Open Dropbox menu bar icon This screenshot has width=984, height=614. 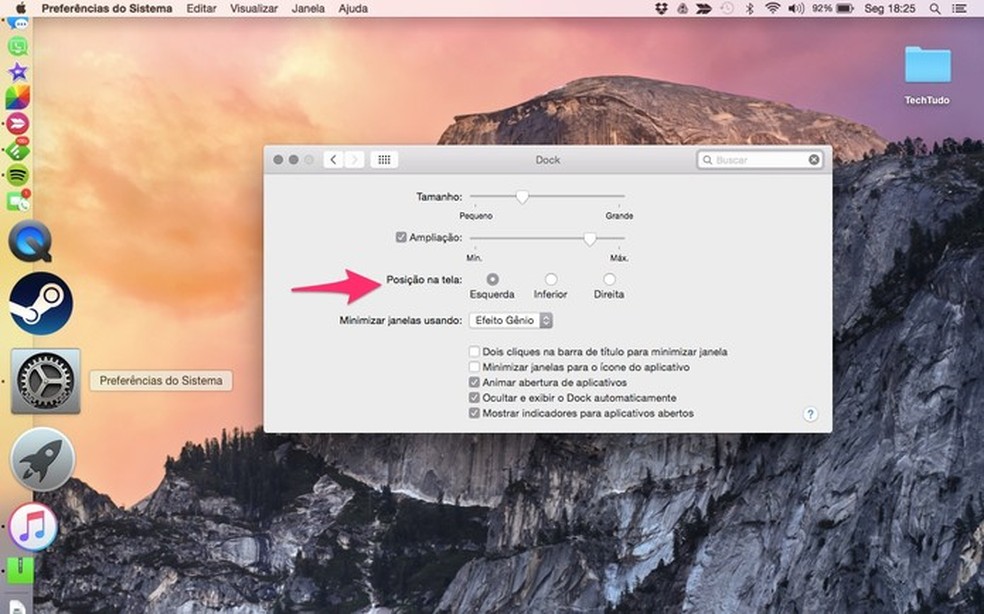tap(661, 8)
